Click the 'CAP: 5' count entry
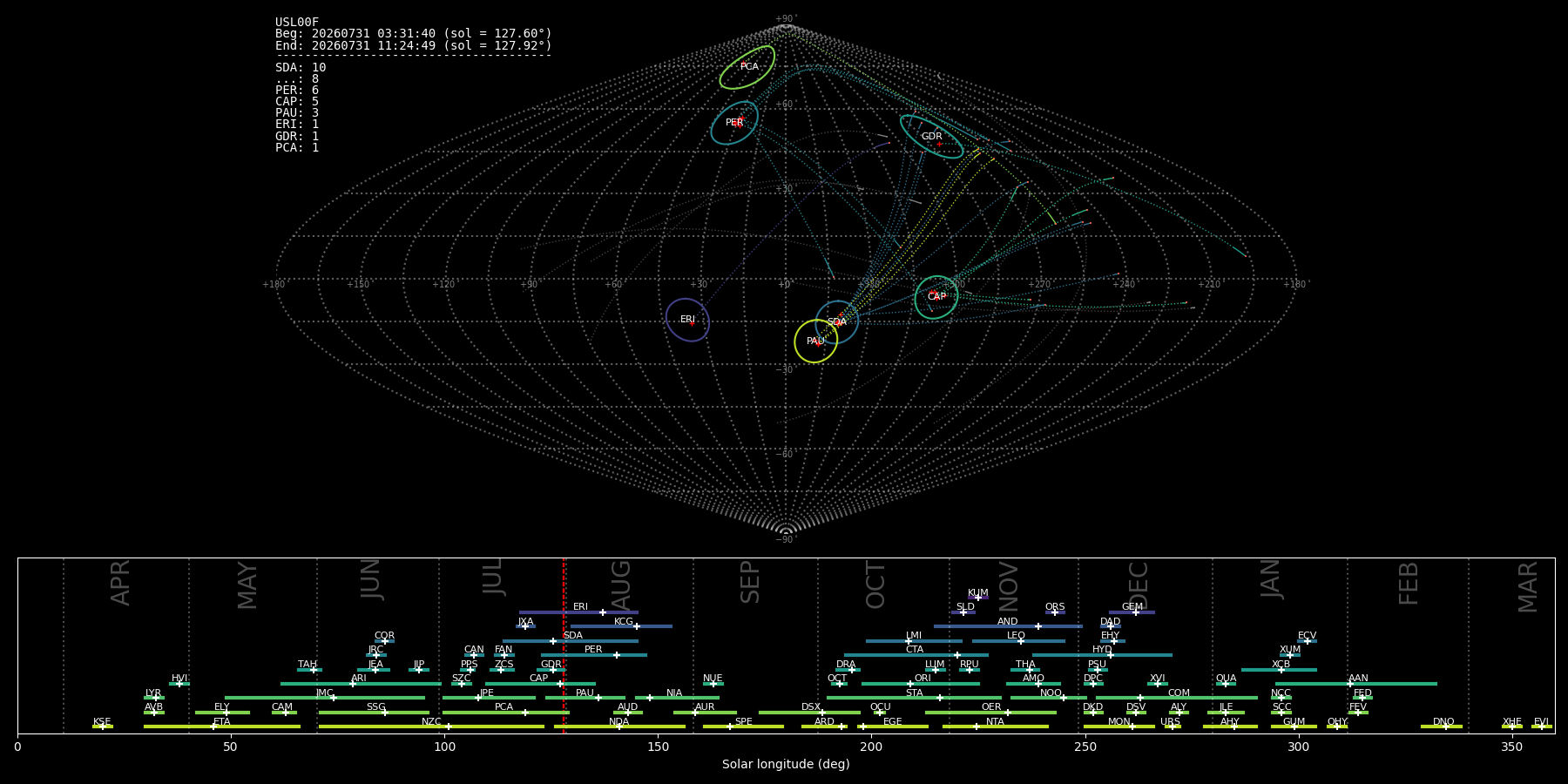The height and width of the screenshot is (784, 1568). [x=297, y=101]
